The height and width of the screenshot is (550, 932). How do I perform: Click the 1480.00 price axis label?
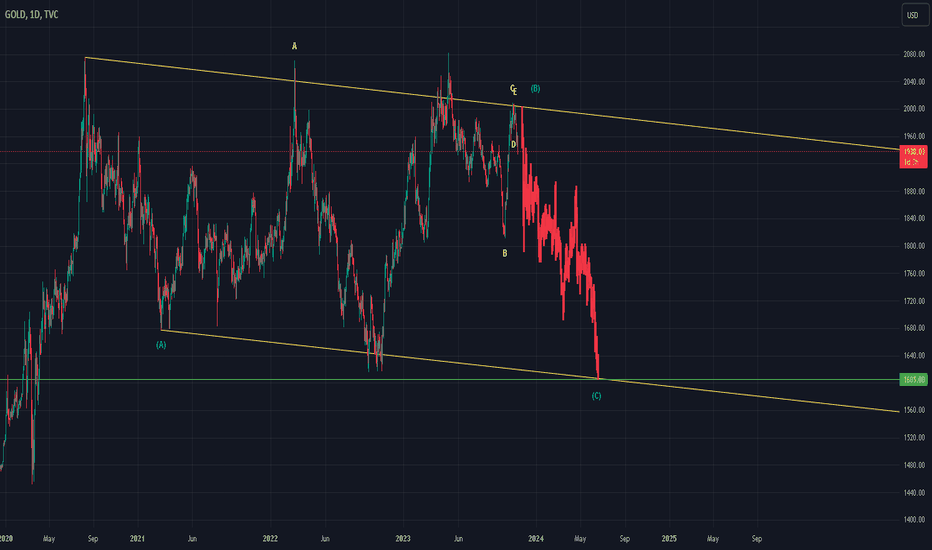(914, 465)
